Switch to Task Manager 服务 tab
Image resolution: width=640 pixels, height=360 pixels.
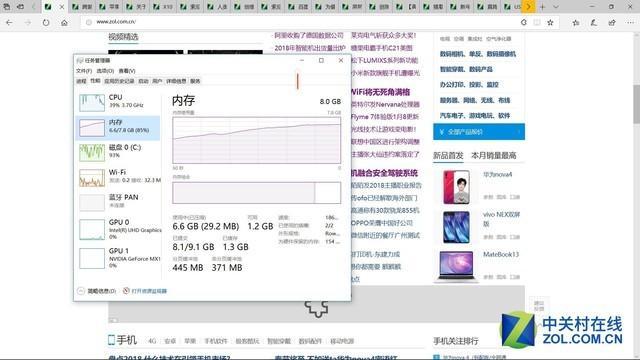coord(195,81)
